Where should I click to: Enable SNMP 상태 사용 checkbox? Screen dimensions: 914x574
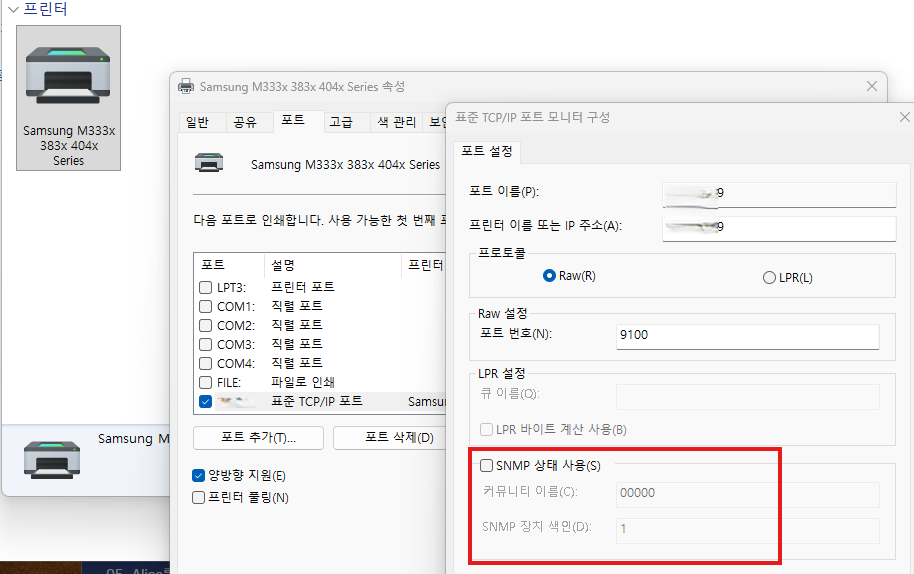tap(486, 466)
